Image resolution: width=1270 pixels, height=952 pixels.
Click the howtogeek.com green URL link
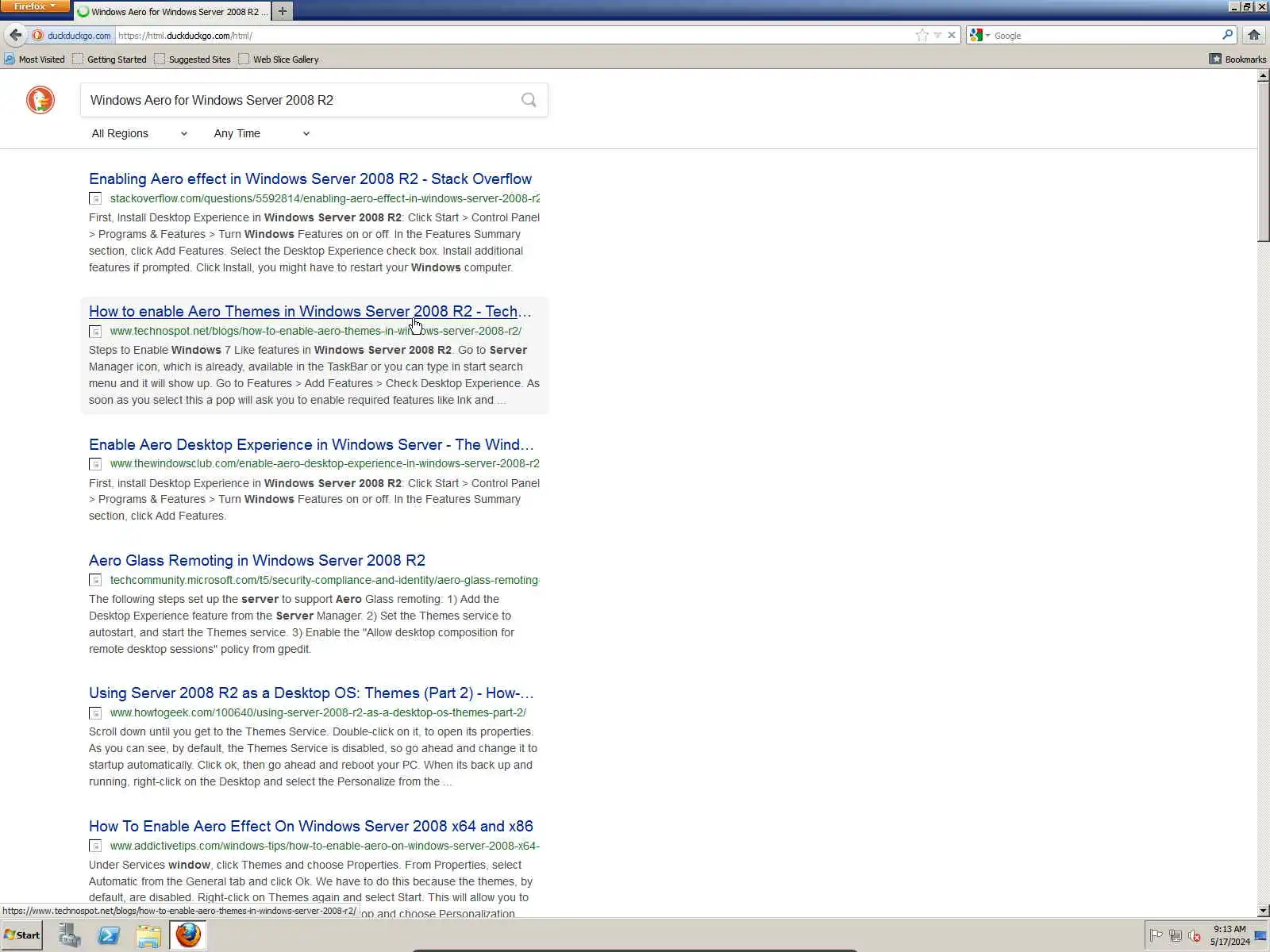click(x=318, y=712)
